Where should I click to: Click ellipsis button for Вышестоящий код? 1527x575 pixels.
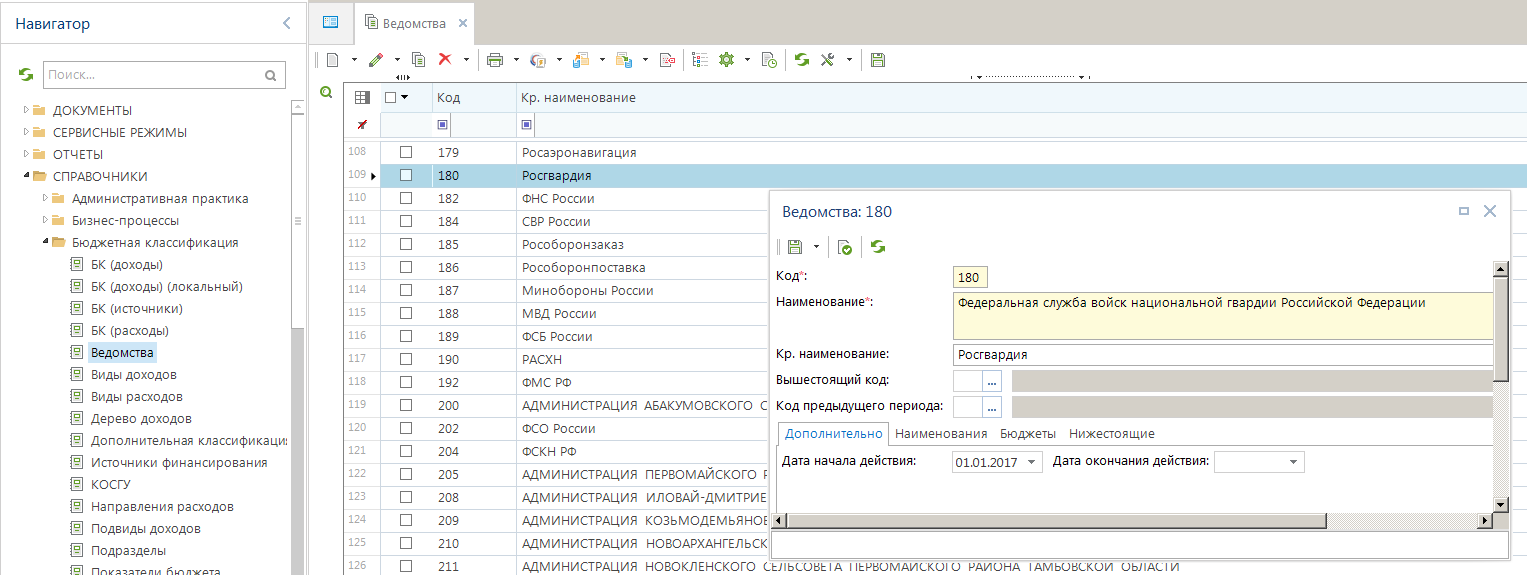992,381
